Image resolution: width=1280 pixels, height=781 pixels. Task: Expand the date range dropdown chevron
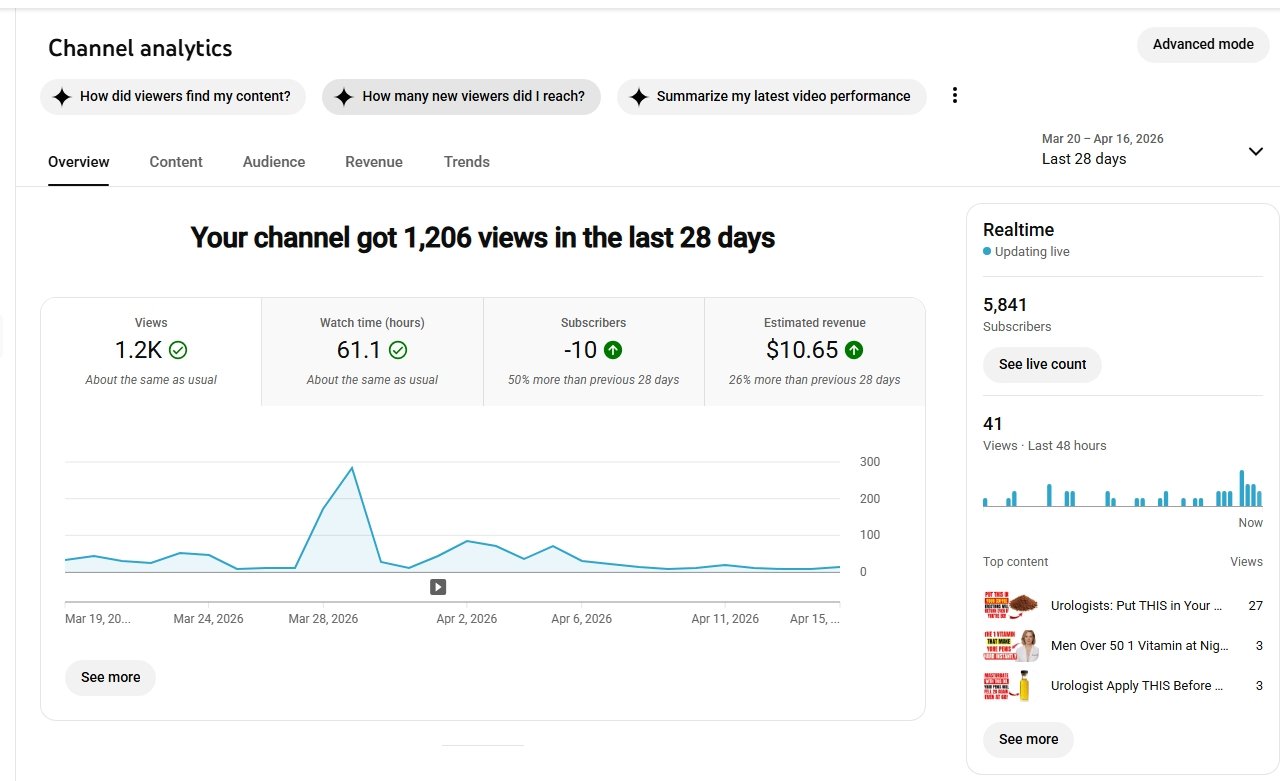point(1256,151)
